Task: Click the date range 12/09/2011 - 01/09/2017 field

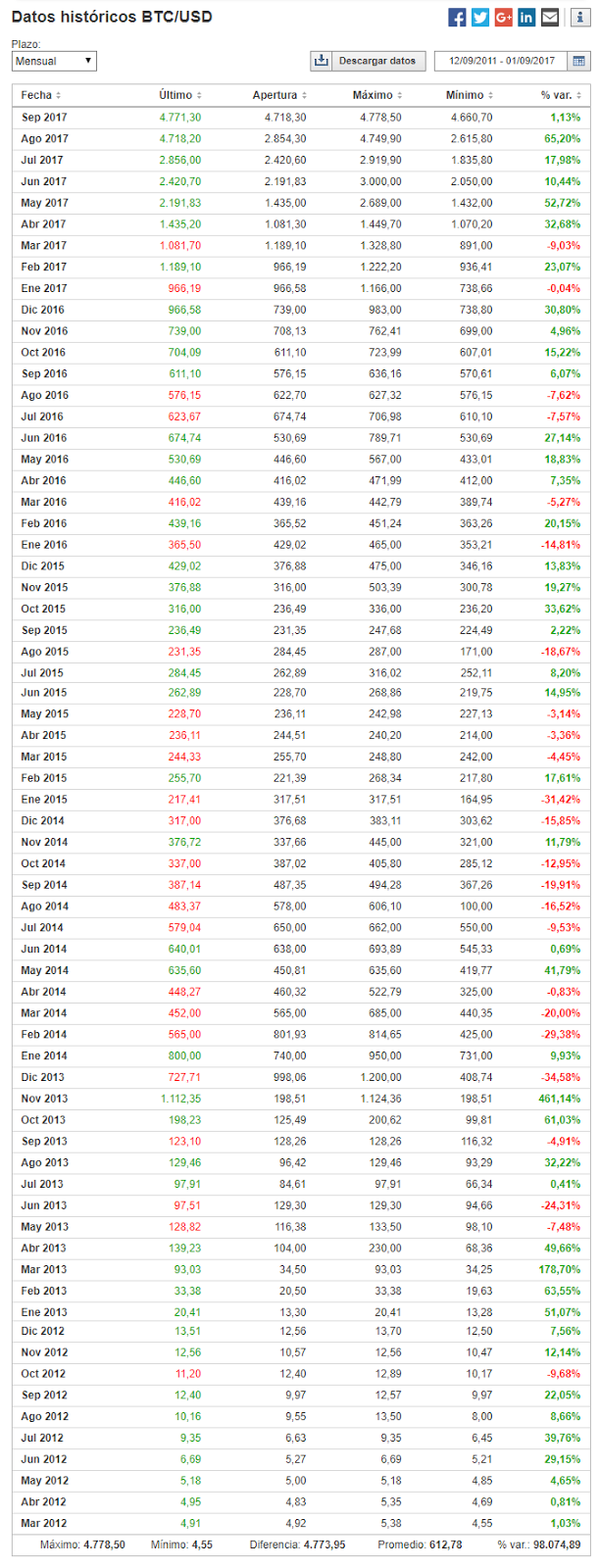Action: 500,60
